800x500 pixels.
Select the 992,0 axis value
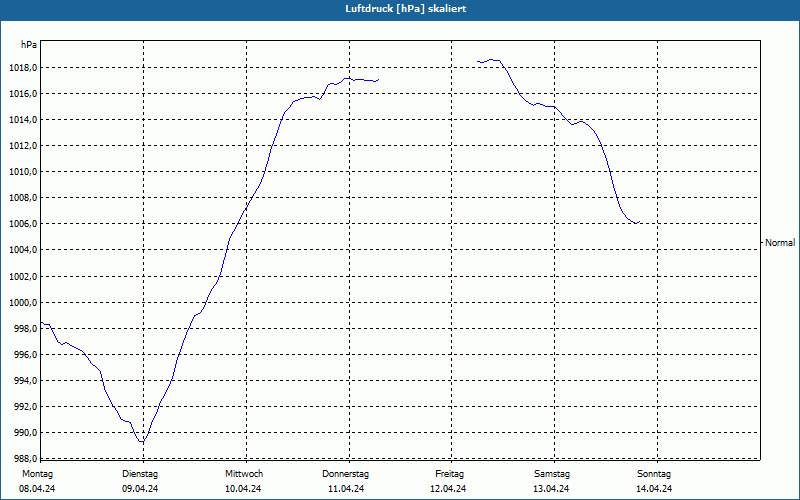(24, 407)
